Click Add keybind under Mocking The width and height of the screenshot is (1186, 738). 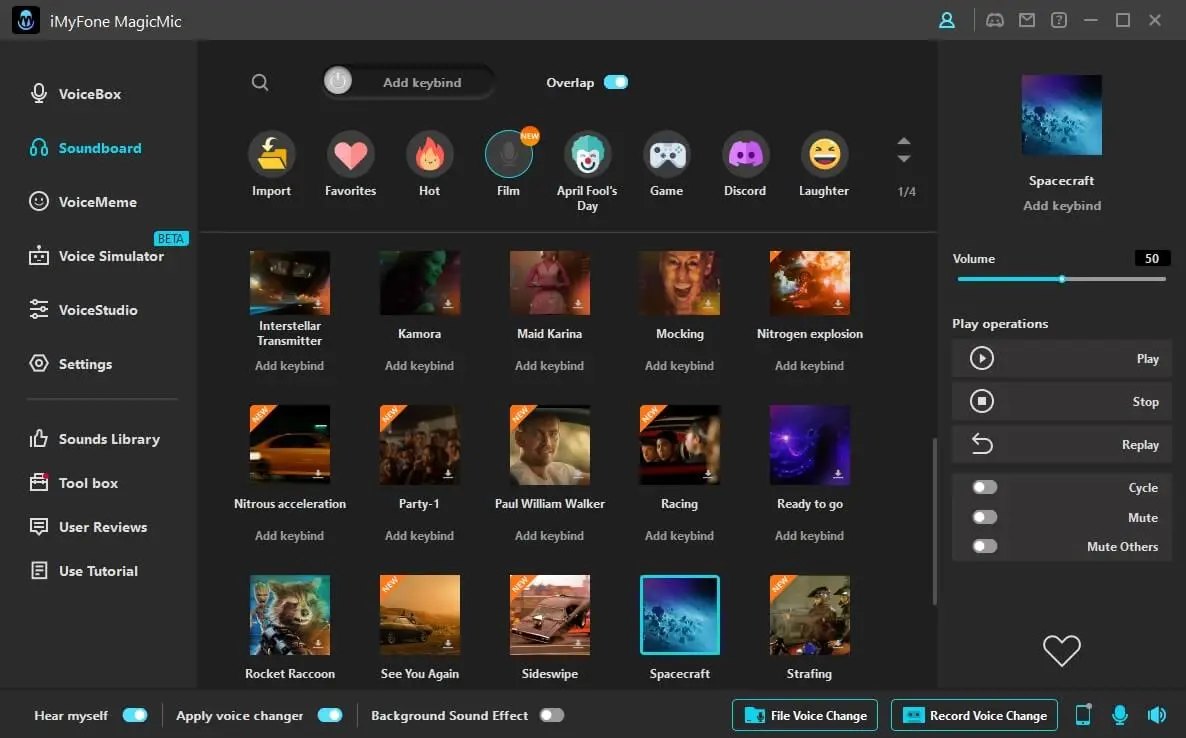679,366
